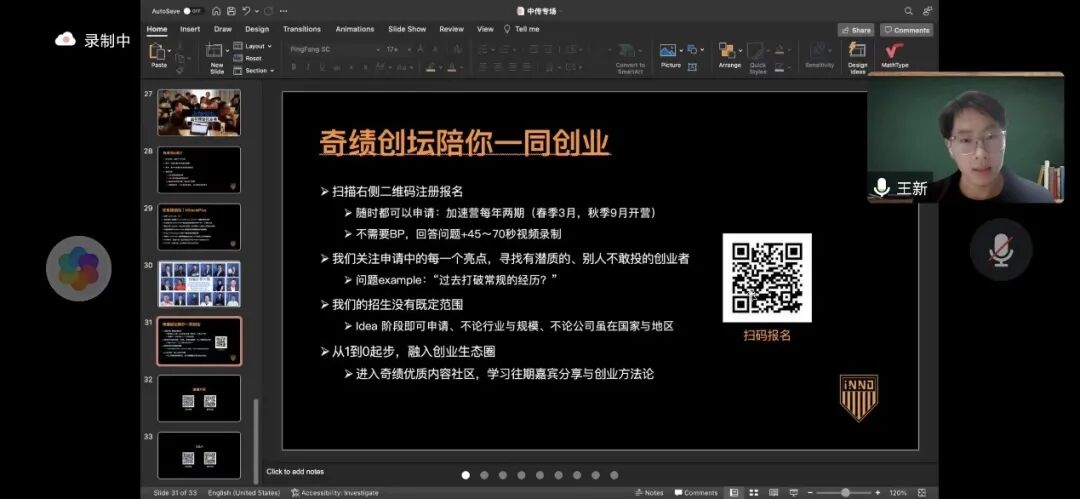
Task: Click the Share button
Action: (855, 30)
